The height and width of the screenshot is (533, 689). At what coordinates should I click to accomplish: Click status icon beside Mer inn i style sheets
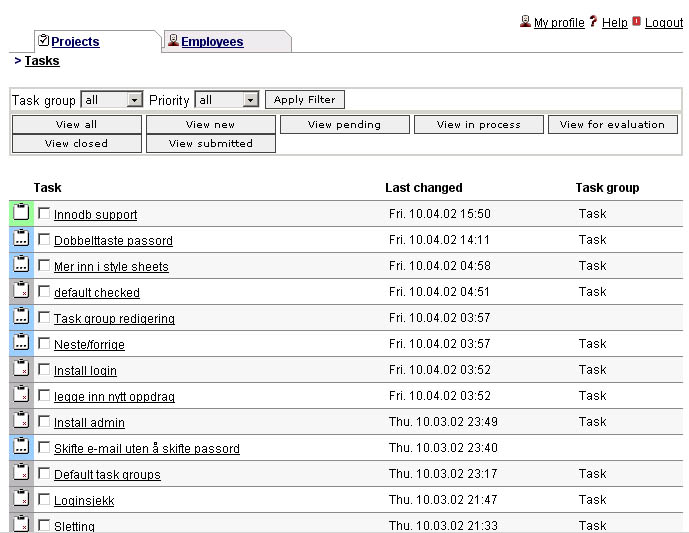[21, 264]
